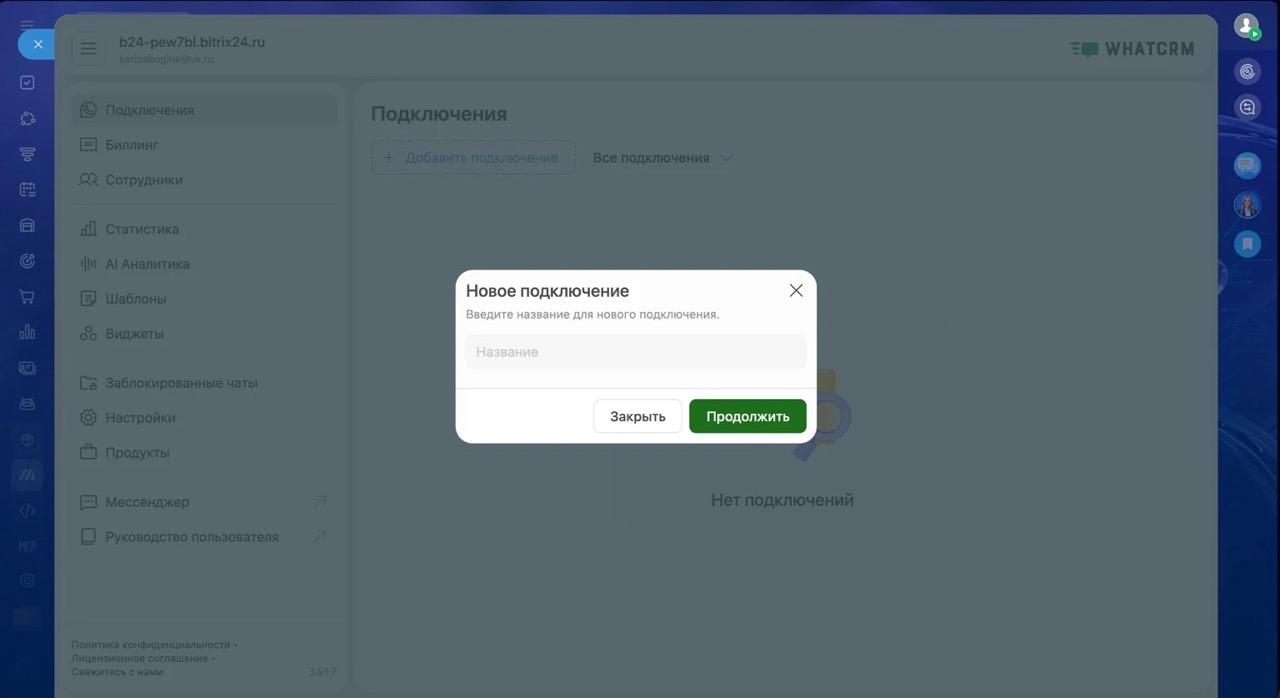Click the user profile avatar icon

pos(1246,26)
